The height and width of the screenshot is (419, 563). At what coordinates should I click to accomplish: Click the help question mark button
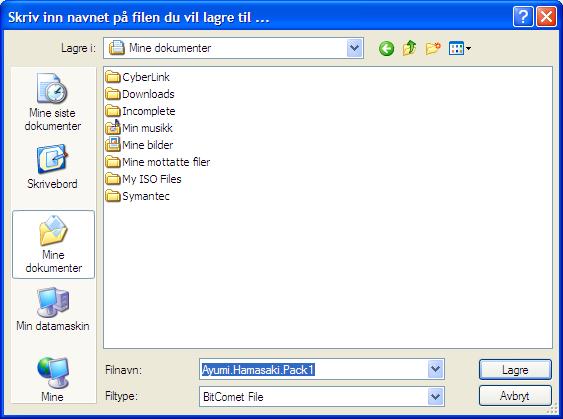pyautogui.click(x=523, y=17)
